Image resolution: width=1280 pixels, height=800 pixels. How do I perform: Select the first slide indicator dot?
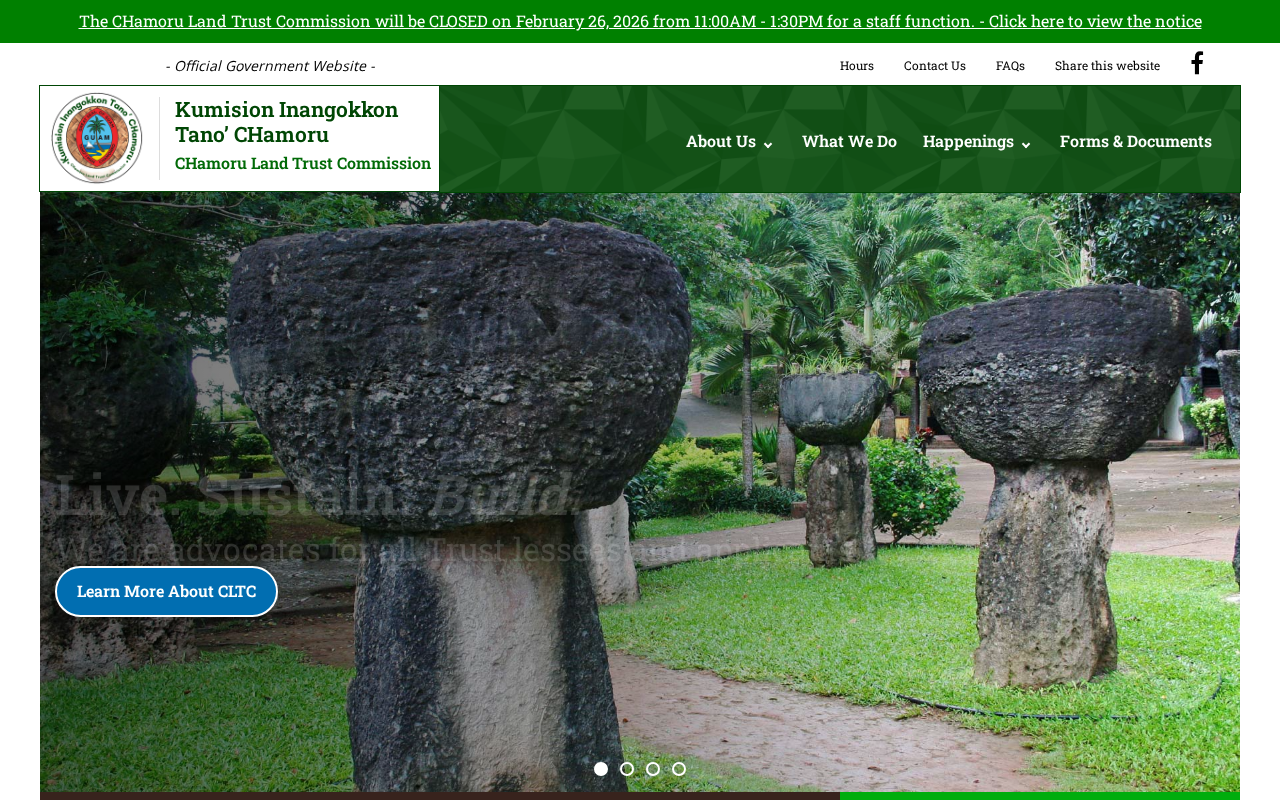point(601,769)
